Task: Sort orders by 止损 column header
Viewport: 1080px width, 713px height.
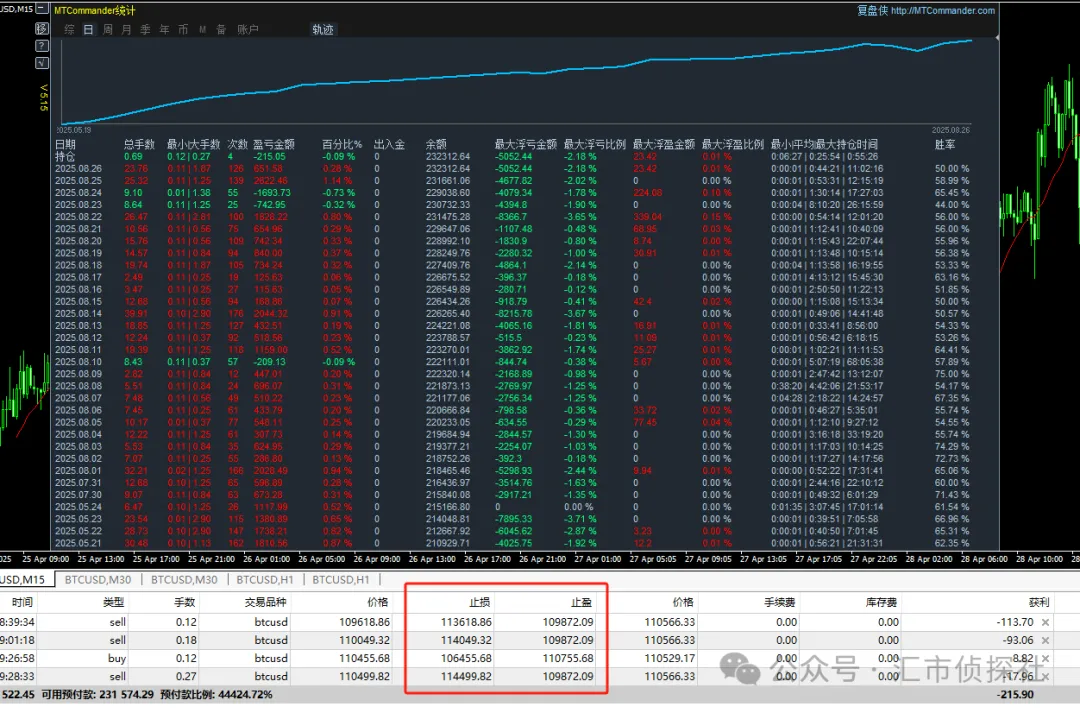Action: [479, 603]
